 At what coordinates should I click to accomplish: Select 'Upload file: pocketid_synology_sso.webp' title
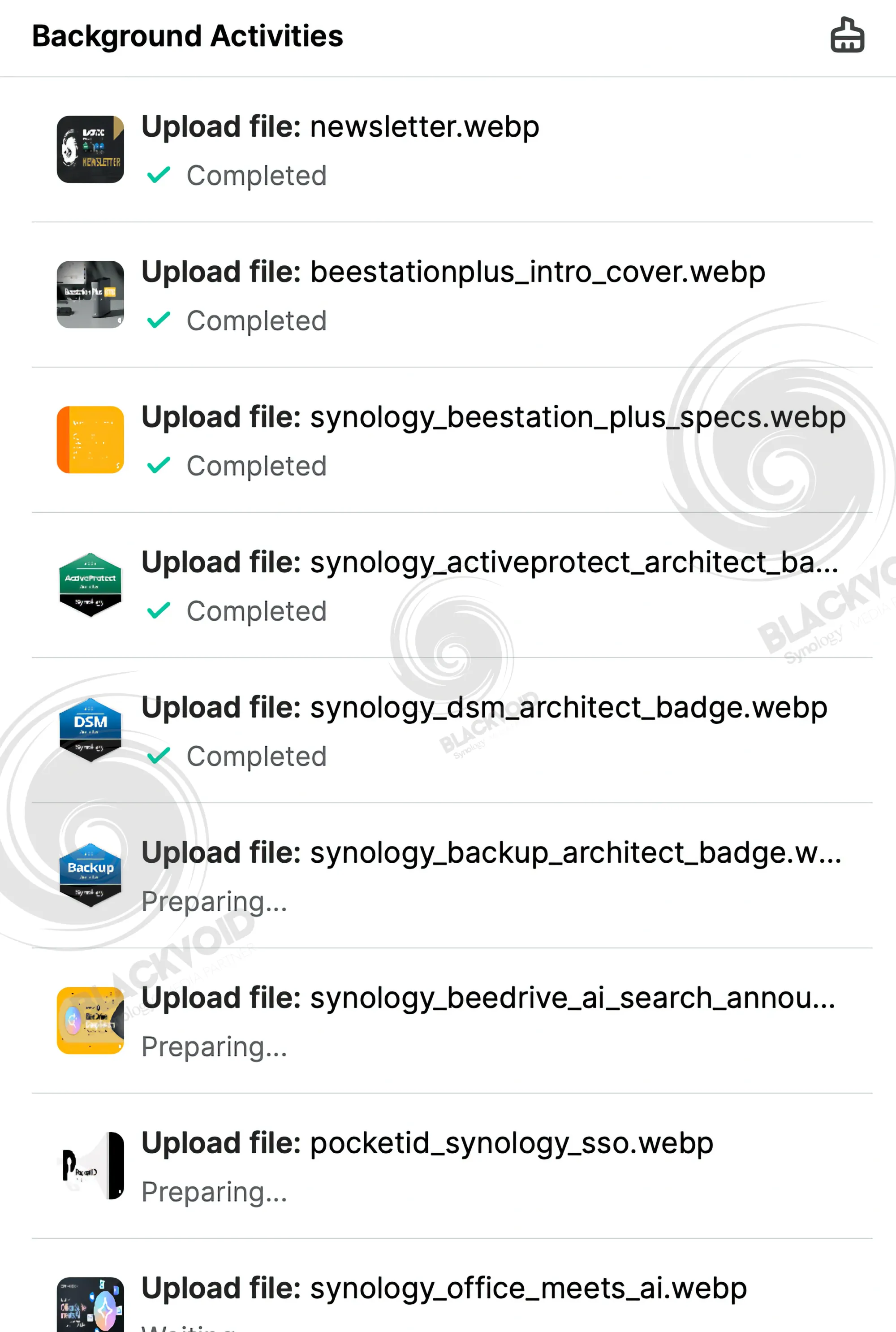pos(427,1143)
